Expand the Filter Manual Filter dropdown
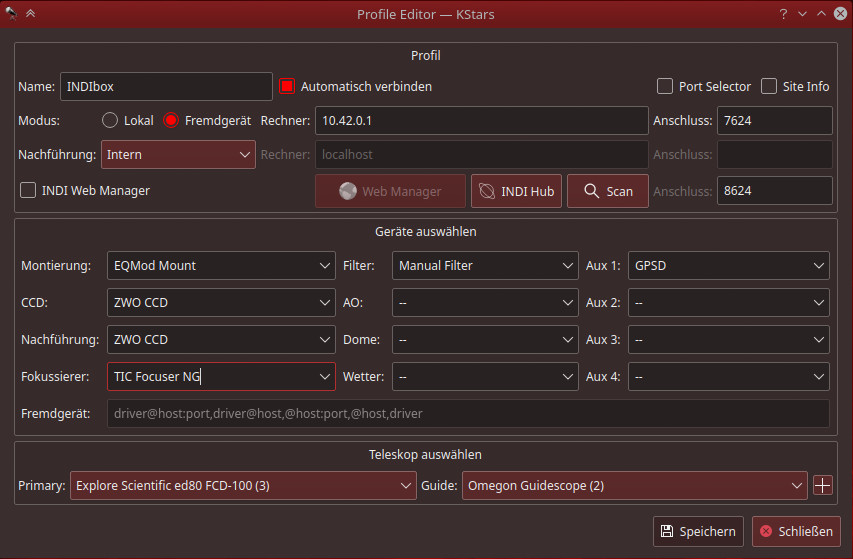This screenshot has height=559, width=853. [484, 266]
